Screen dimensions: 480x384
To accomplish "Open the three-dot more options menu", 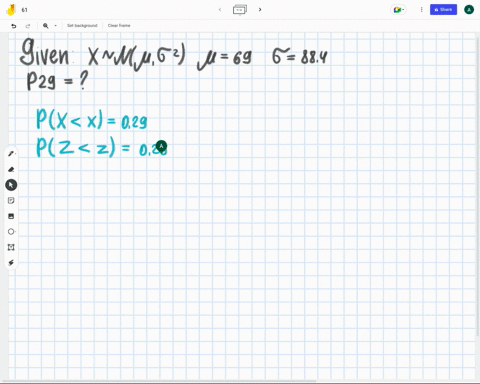I will click(422, 10).
